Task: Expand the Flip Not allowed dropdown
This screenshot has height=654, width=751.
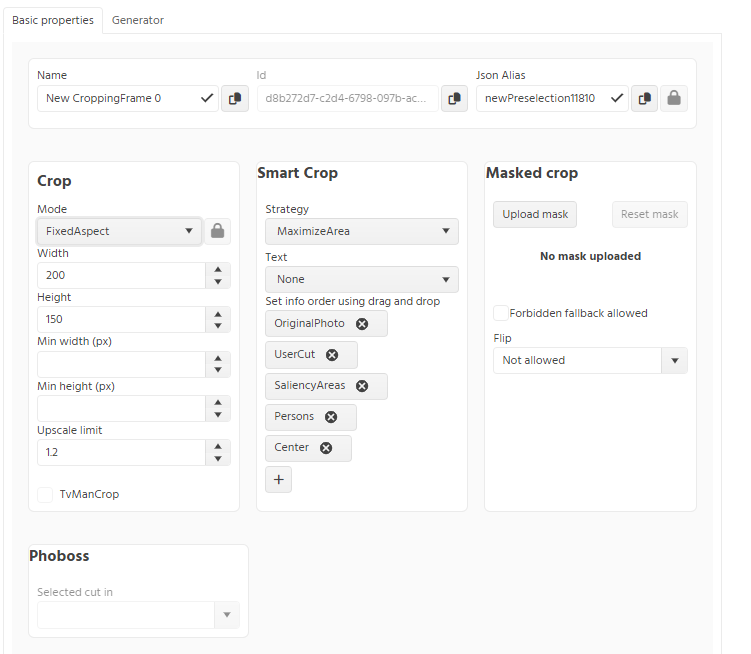Action: 591,360
